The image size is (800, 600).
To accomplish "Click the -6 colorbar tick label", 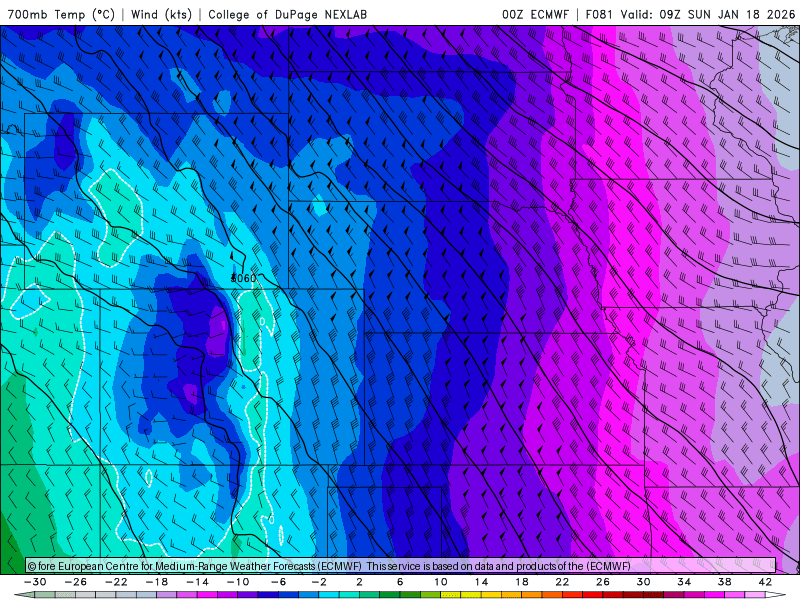I will point(278,582).
